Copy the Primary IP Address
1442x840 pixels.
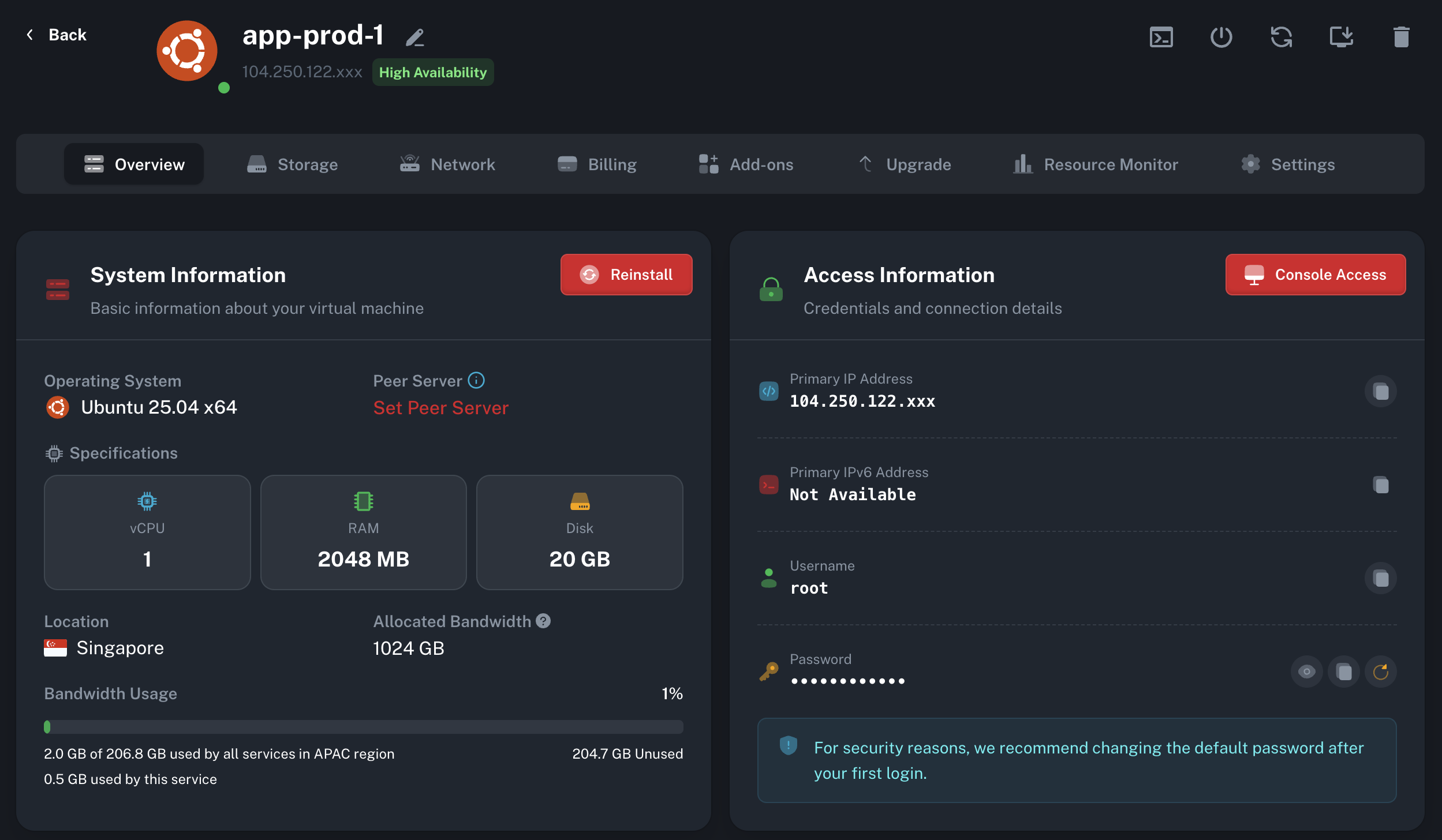[x=1380, y=391]
